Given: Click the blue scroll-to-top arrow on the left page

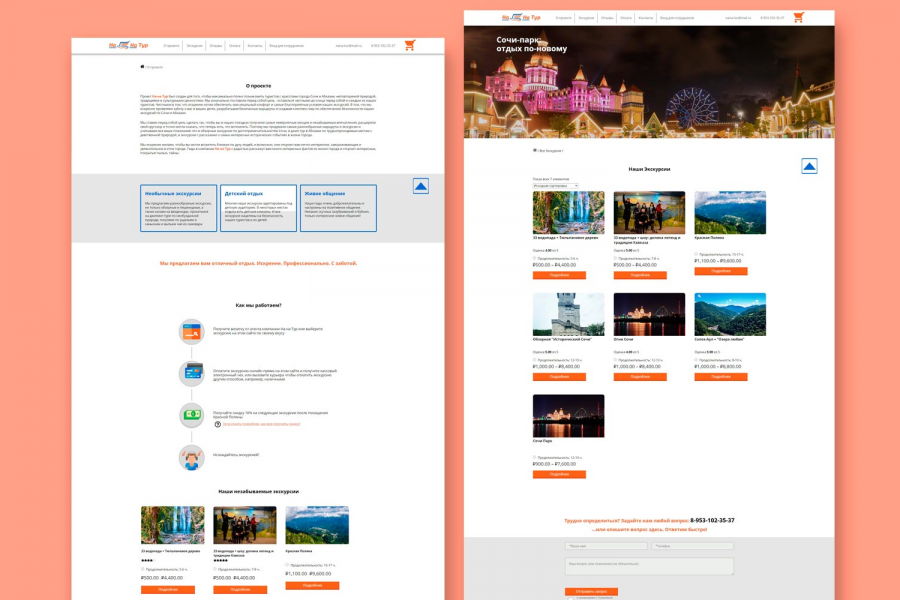Looking at the screenshot, I should tap(421, 186).
